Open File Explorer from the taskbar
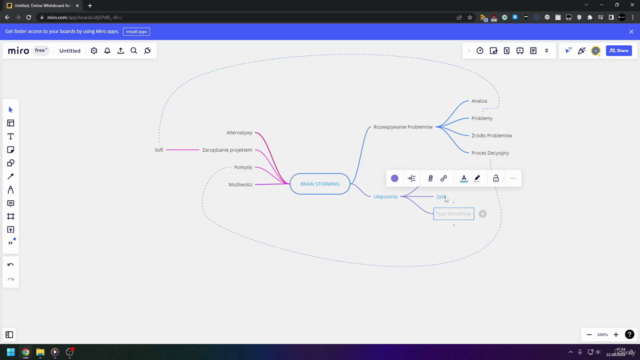 (x=40, y=352)
